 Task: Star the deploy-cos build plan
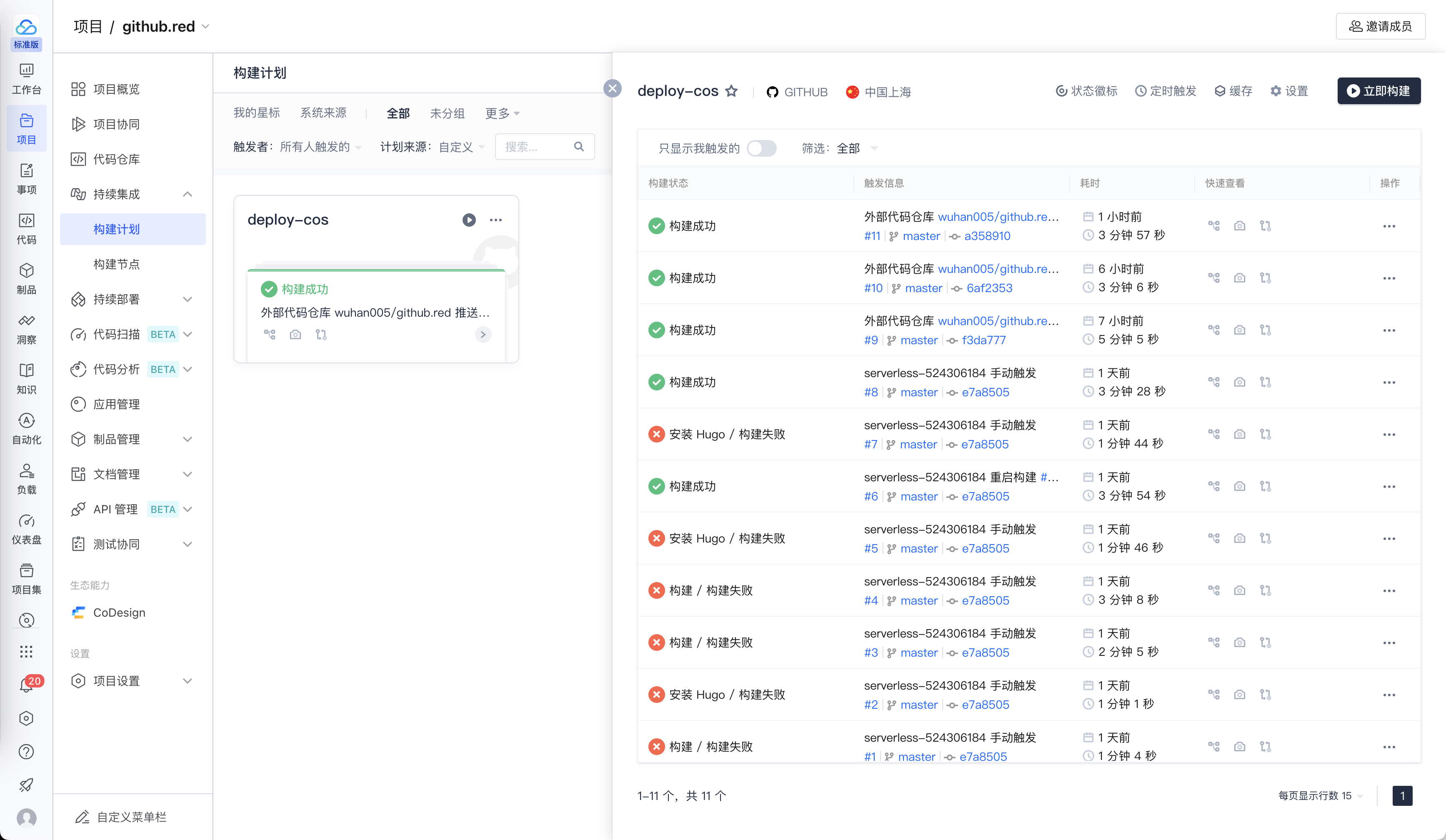click(731, 91)
